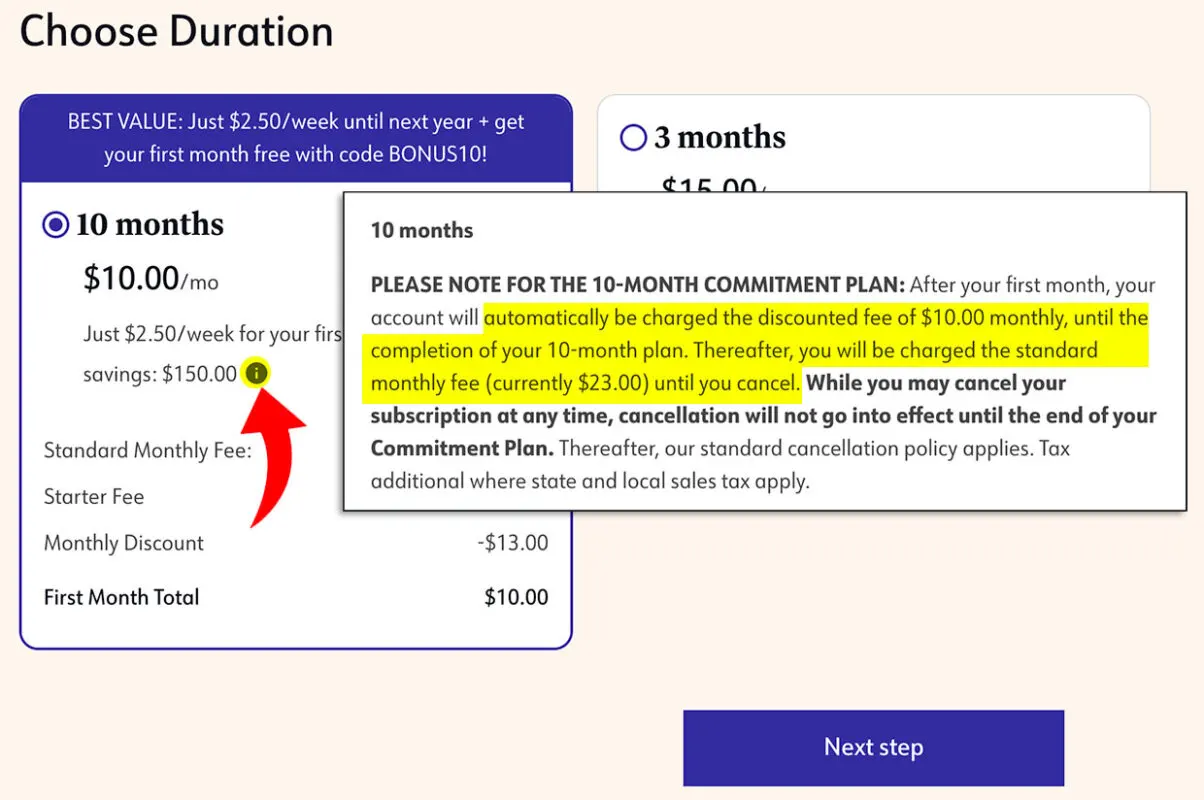The width and height of the screenshot is (1204, 800).
Task: Click the savings: $150.00 text
Action: pos(160,374)
